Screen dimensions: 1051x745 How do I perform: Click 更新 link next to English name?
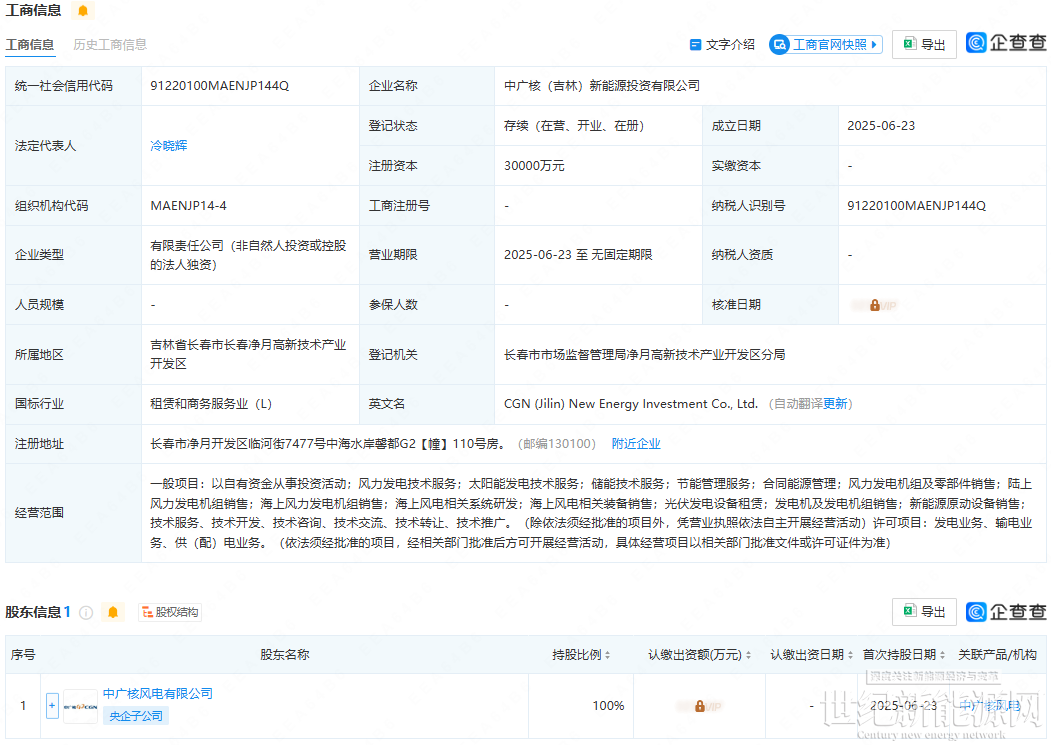(x=834, y=404)
